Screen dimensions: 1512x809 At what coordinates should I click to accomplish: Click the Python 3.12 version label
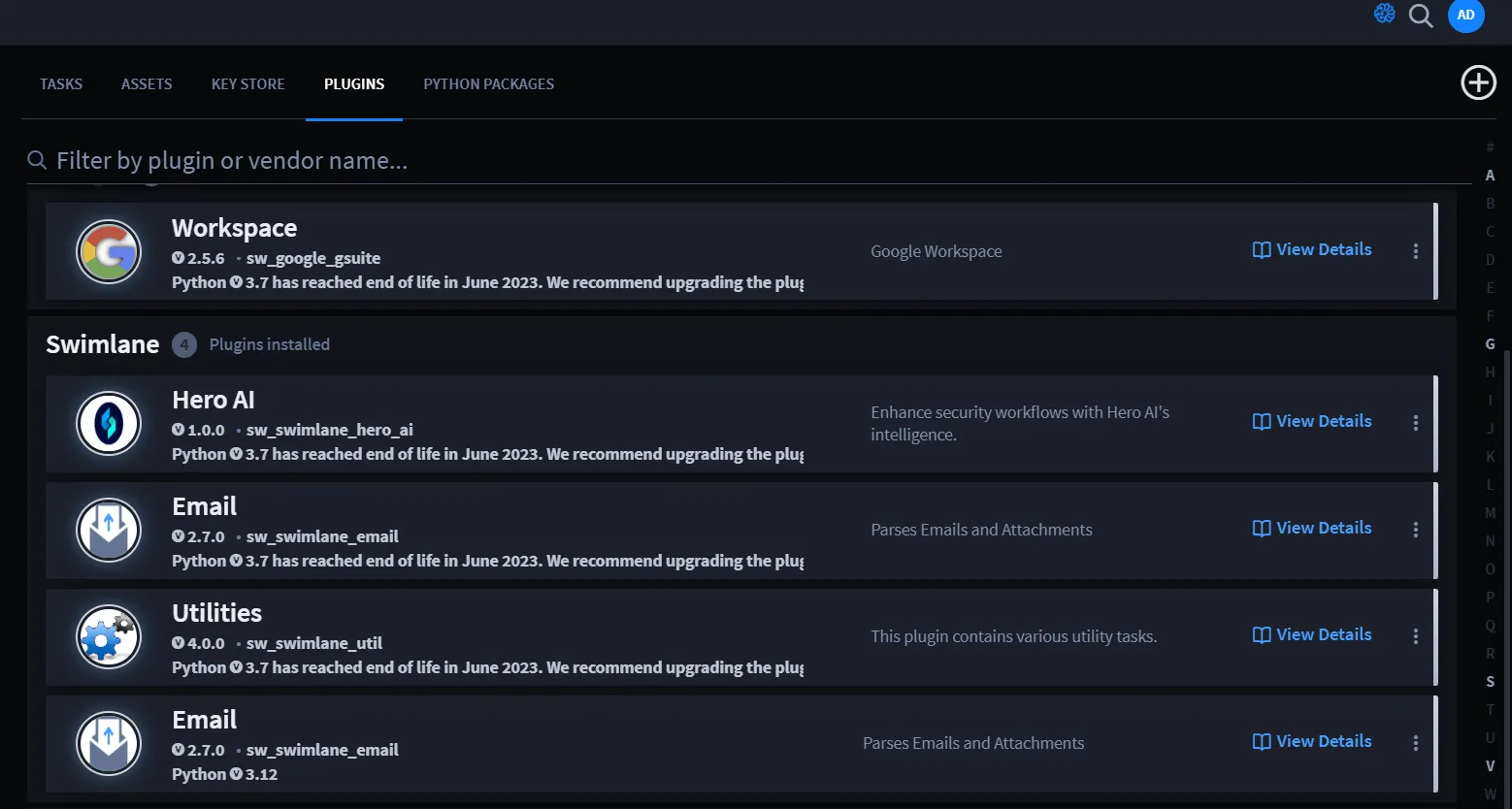pyautogui.click(x=225, y=774)
